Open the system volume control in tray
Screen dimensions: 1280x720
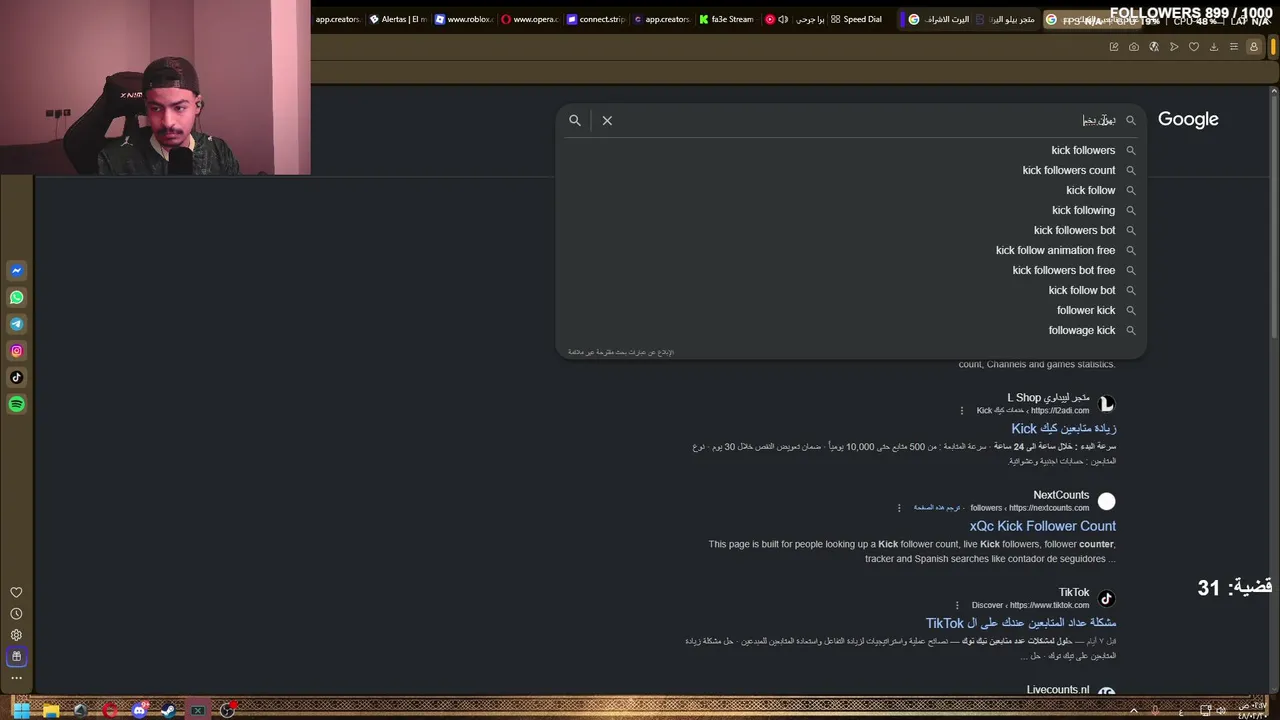[1220, 711]
